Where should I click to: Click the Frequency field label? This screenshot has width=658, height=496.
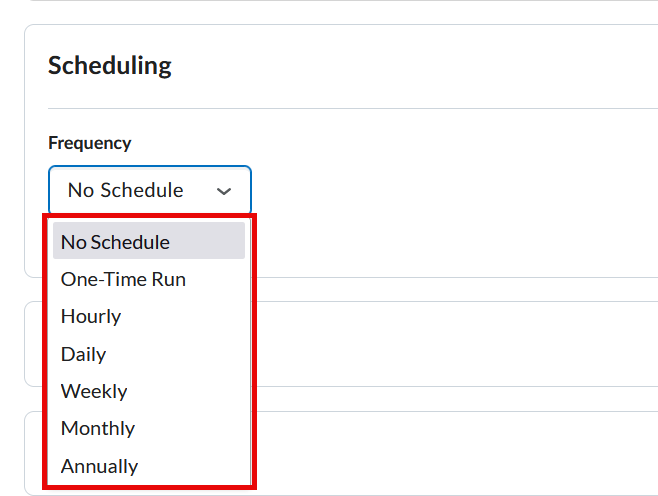89,143
